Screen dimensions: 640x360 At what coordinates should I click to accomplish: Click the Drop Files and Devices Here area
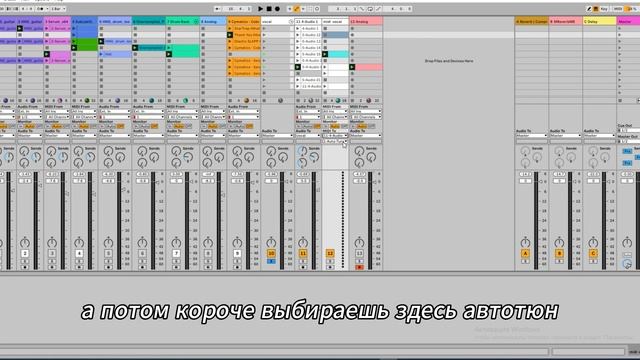tap(449, 61)
